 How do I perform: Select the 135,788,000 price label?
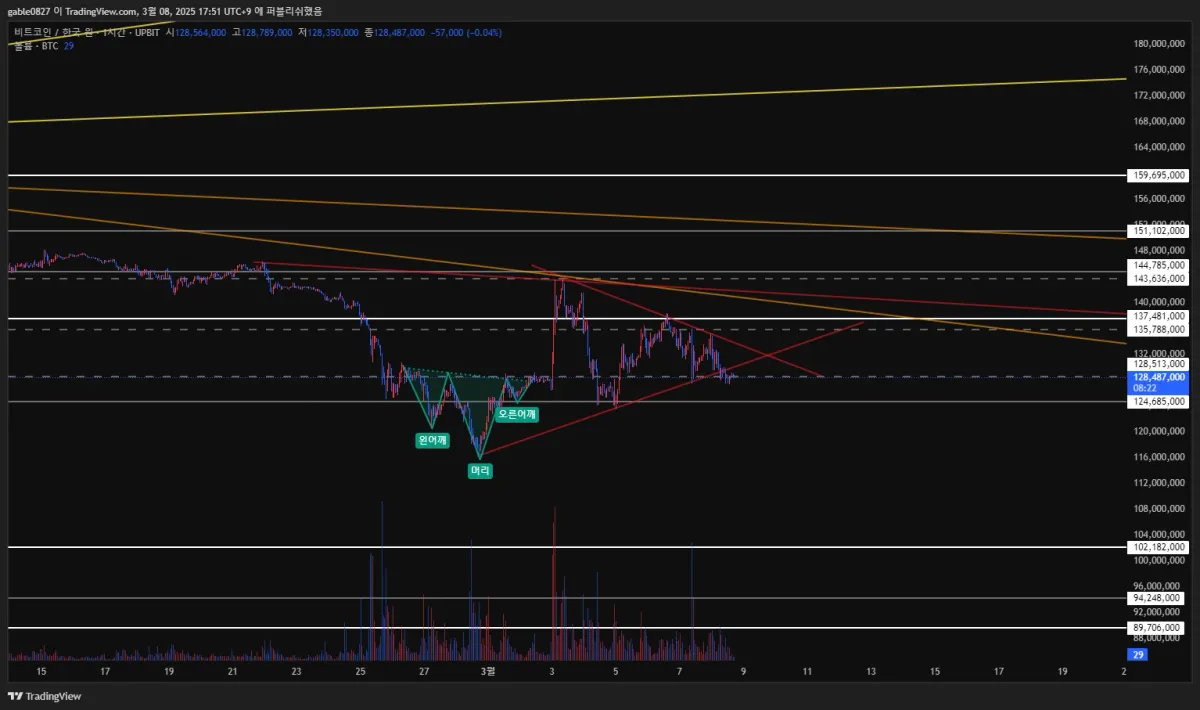1158,328
